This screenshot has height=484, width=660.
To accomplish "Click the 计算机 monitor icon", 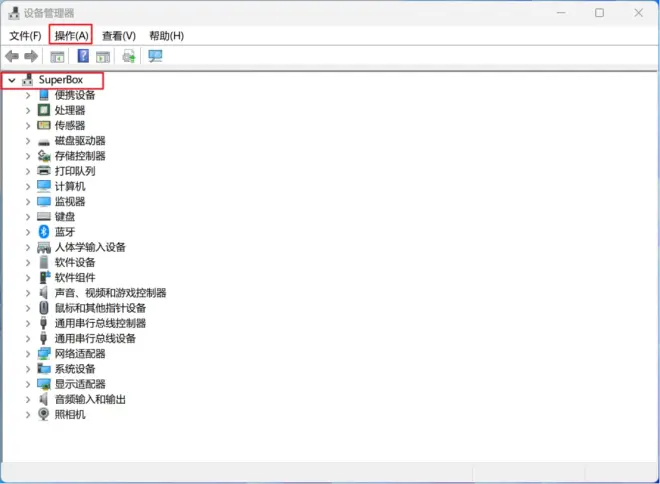I will [x=44, y=186].
